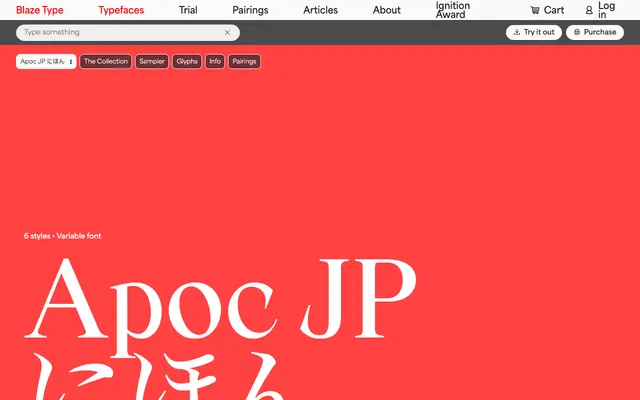Open the Typefaces menu item
This screenshot has width=640, height=400.
pos(121,10)
